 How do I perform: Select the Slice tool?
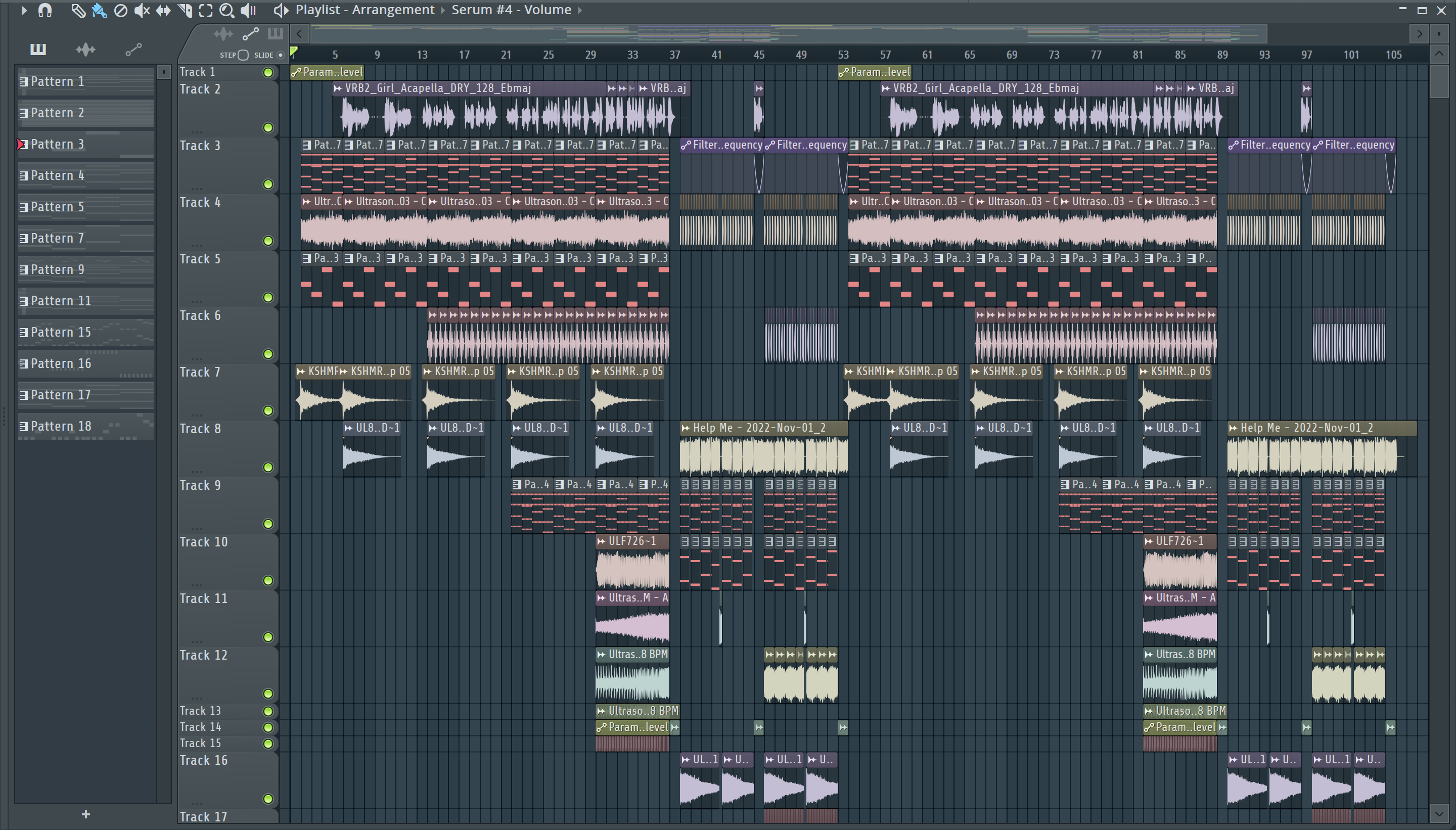(x=185, y=10)
